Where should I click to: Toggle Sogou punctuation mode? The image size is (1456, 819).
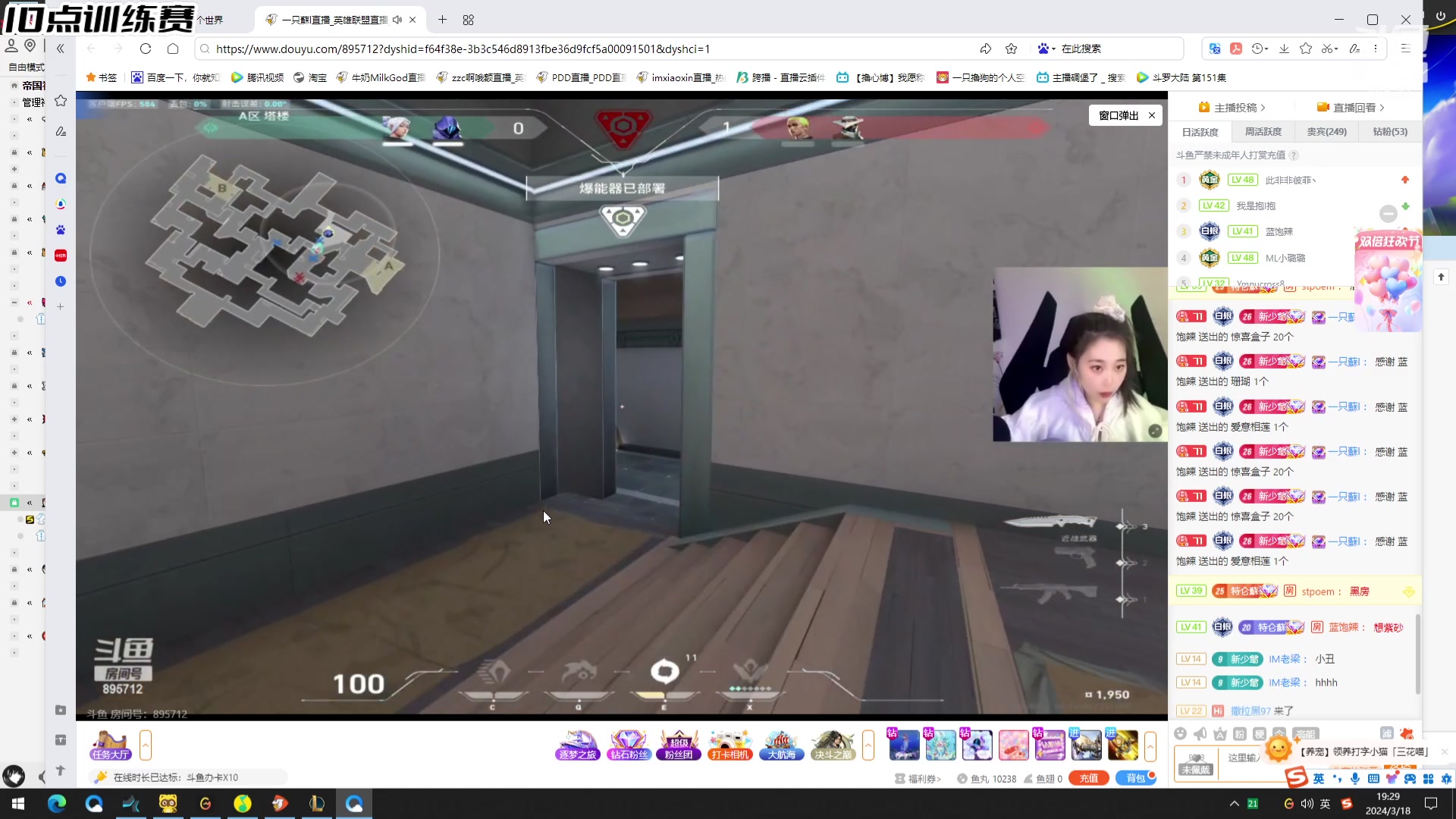tap(1337, 779)
